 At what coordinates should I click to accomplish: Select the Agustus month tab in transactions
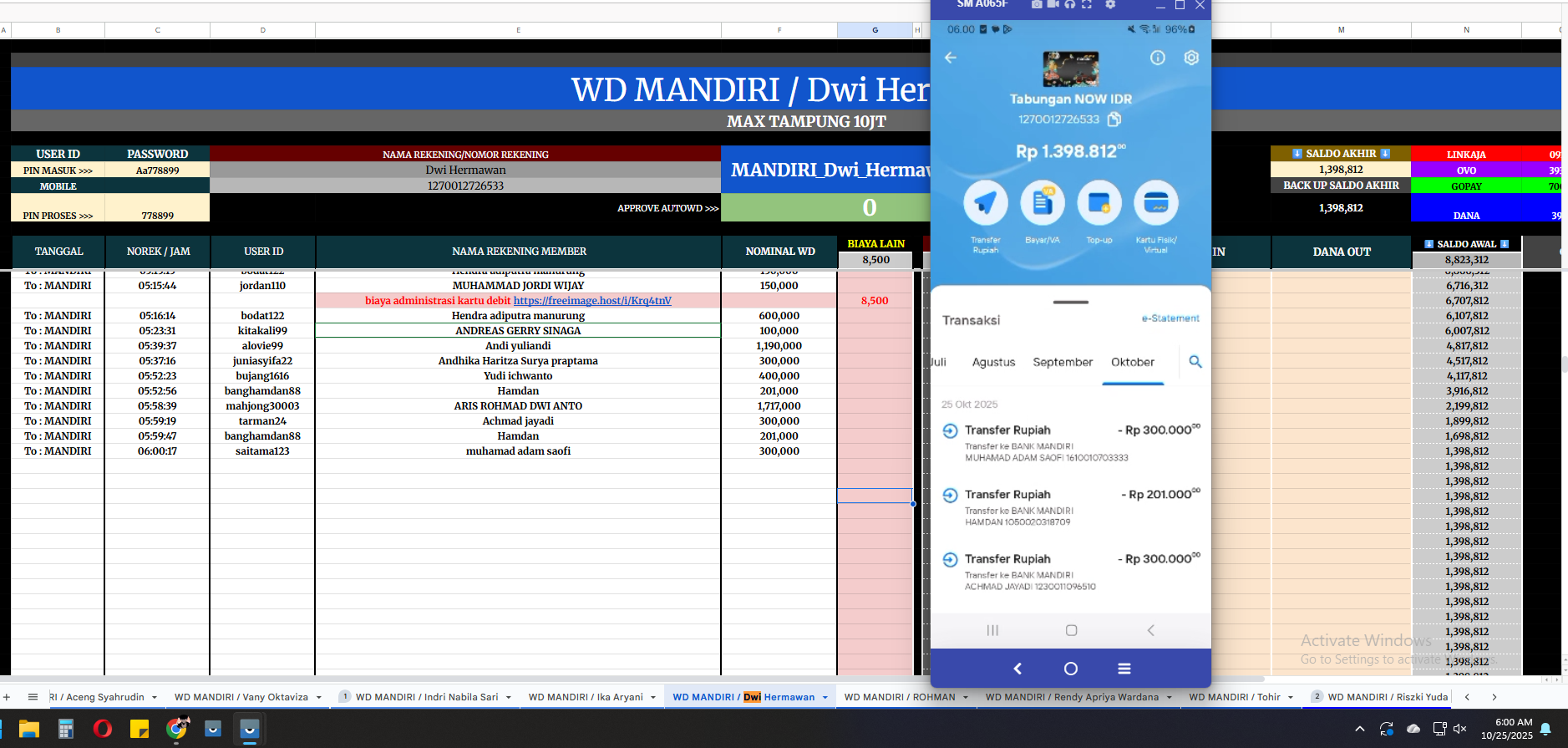pos(993,362)
